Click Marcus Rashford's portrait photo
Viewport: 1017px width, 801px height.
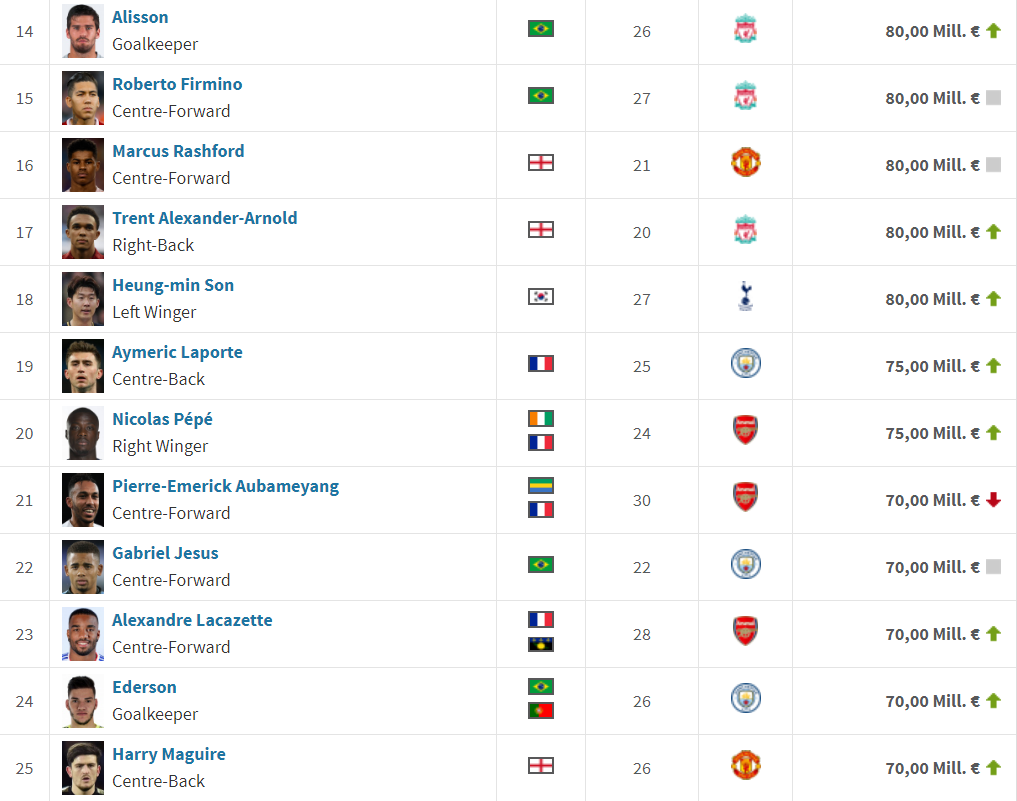[83, 165]
